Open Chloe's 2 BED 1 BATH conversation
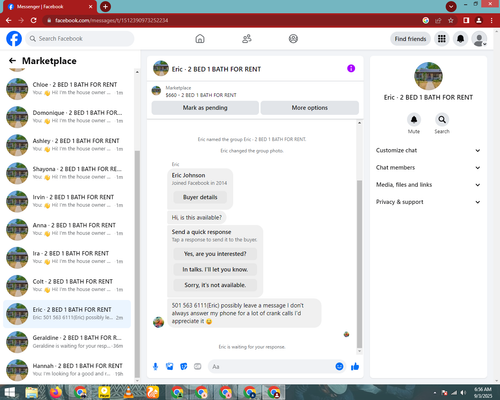Viewport: 500px width, 400px height. pos(67,89)
